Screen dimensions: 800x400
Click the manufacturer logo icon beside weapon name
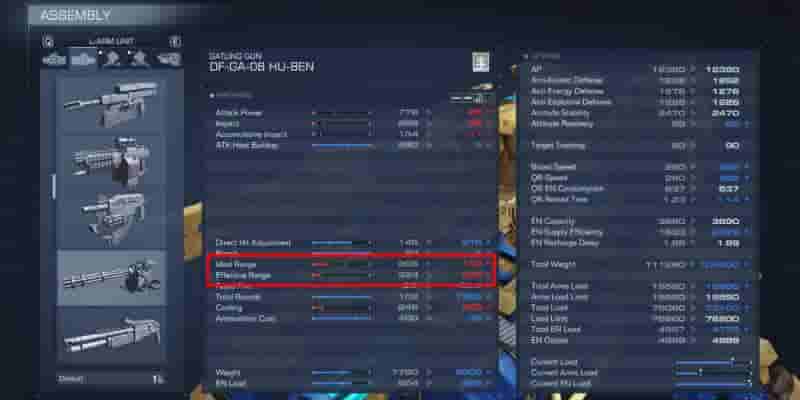(x=480, y=62)
